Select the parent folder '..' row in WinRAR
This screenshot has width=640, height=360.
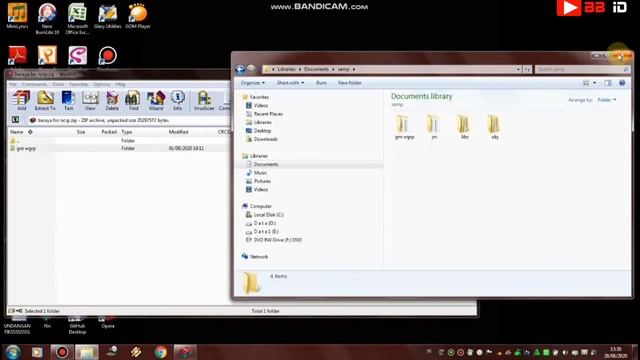click(119, 140)
